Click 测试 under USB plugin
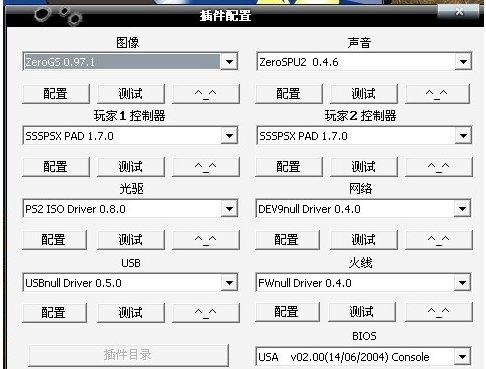Screen dimensions: 486x369 click(x=131, y=313)
